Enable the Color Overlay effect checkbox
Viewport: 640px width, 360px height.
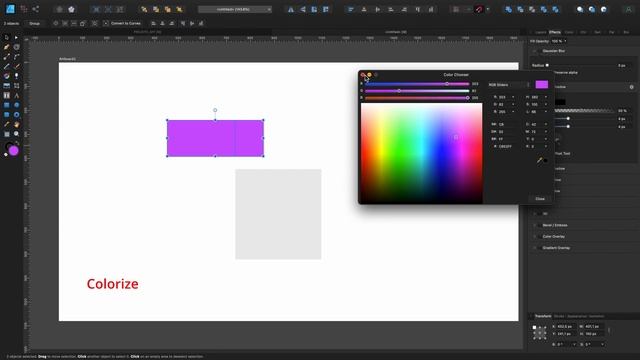click(540, 237)
